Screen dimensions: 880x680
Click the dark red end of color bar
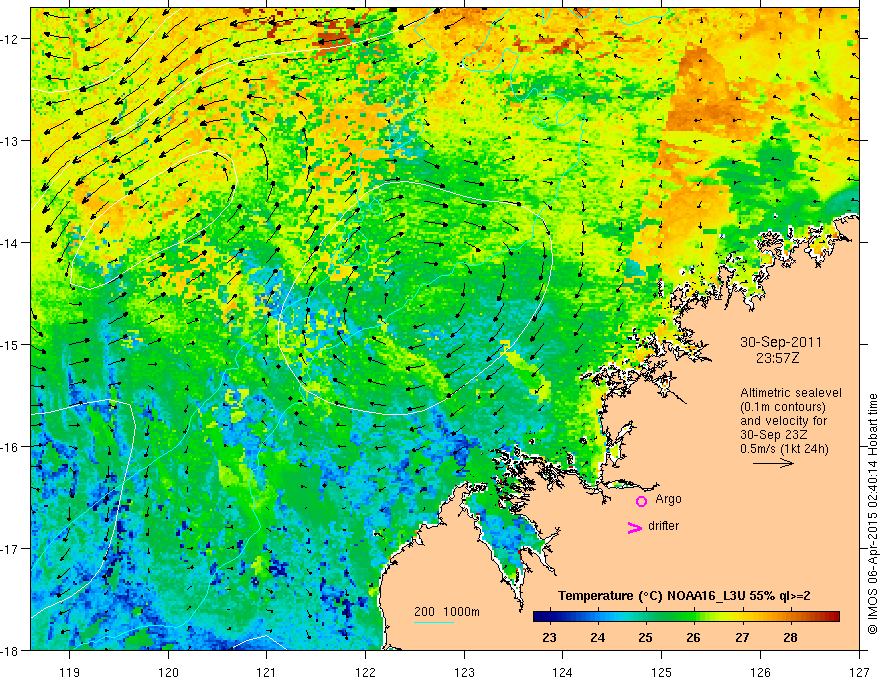[835, 617]
